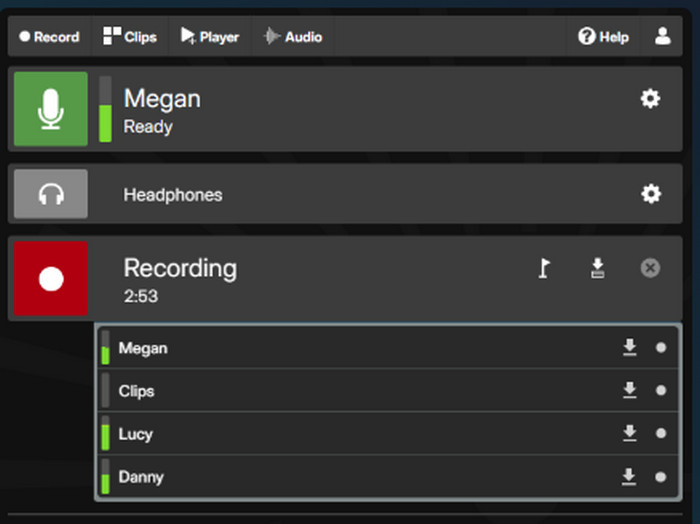Download the Clips track
Image resolution: width=700 pixels, height=524 pixels.
click(x=629, y=391)
